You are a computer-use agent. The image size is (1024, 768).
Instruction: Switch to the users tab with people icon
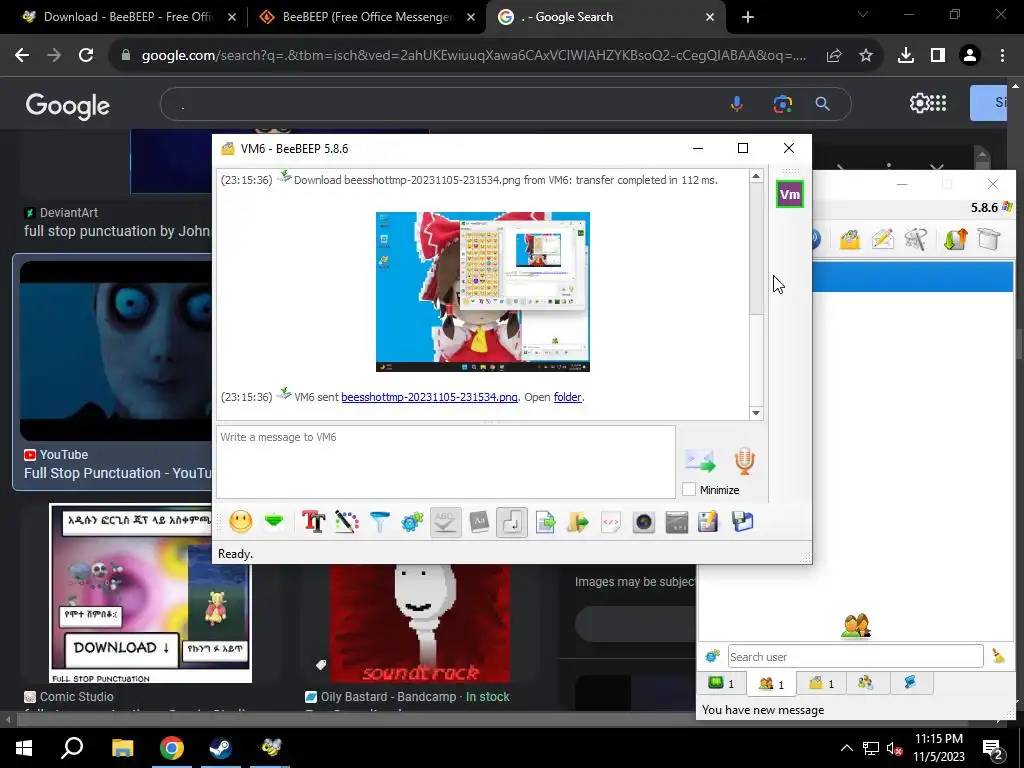pos(771,684)
